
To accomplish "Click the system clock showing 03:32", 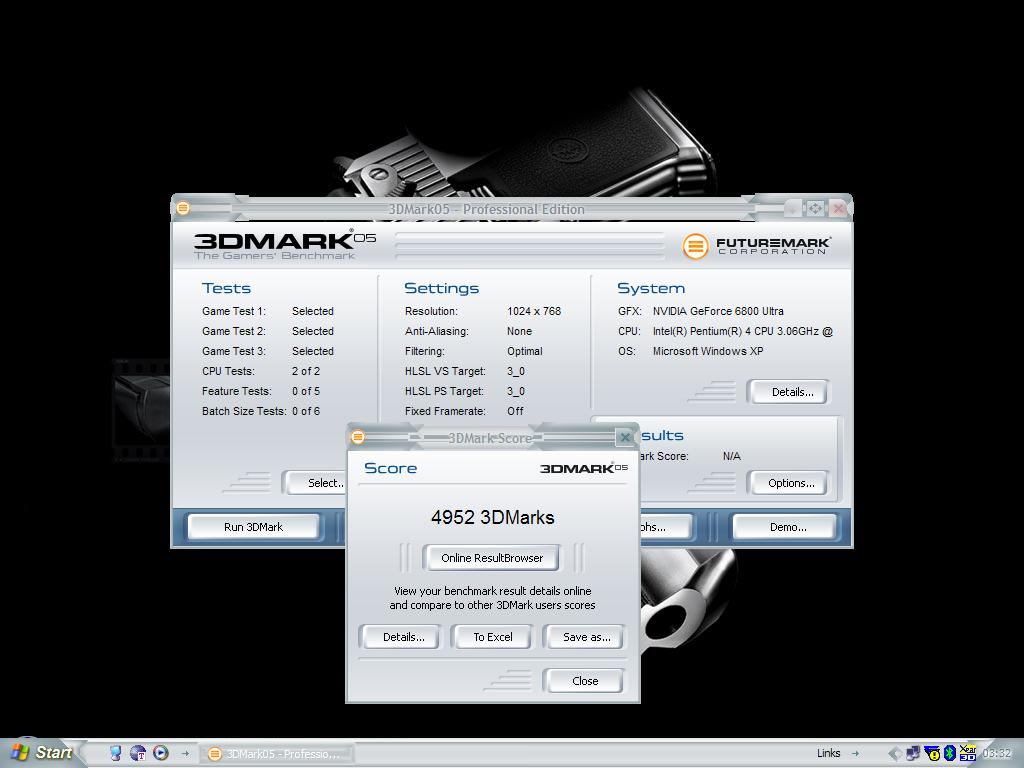I will [x=997, y=754].
